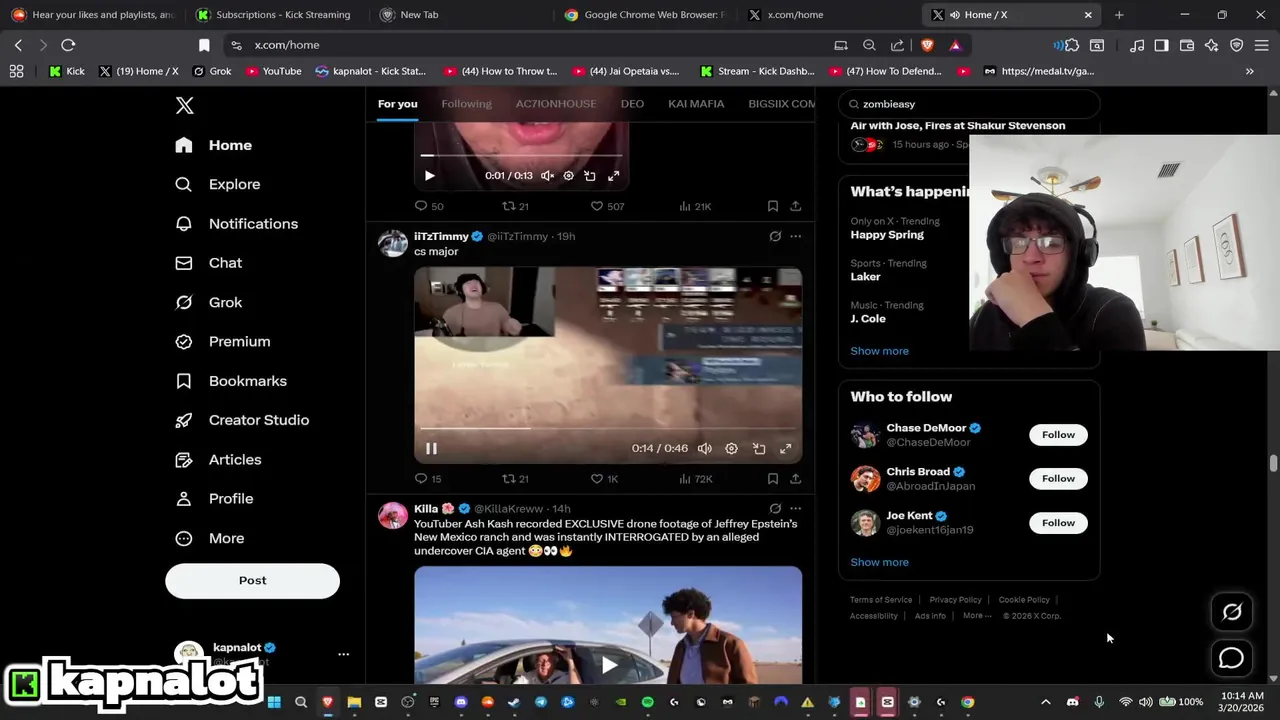
Task: Share the iiTzTimmy cs major post
Action: pyautogui.click(x=795, y=479)
